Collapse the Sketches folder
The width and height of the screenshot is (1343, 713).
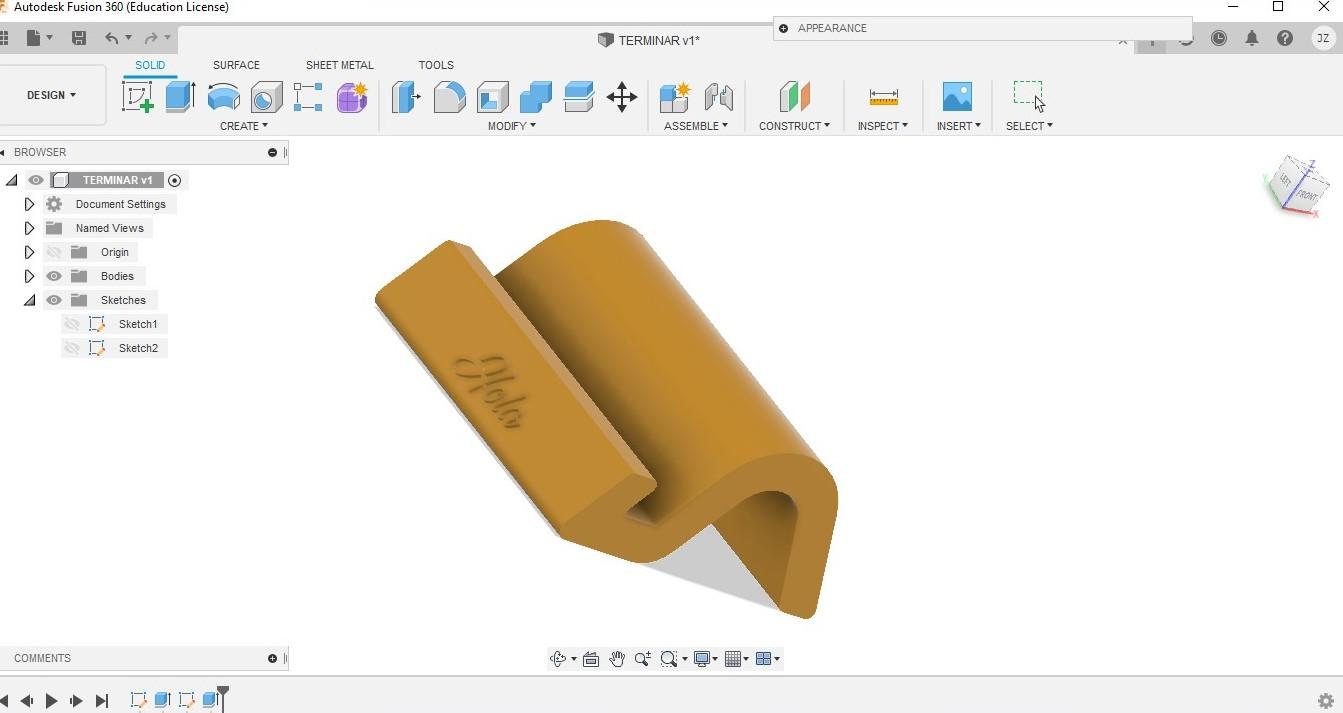29,300
